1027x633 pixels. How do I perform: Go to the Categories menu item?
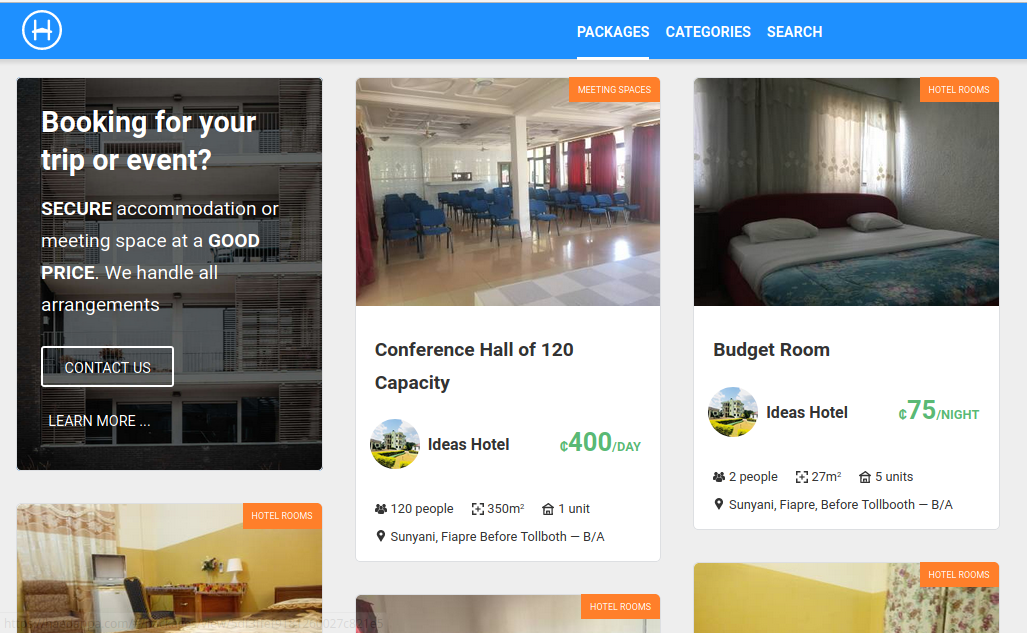708,32
